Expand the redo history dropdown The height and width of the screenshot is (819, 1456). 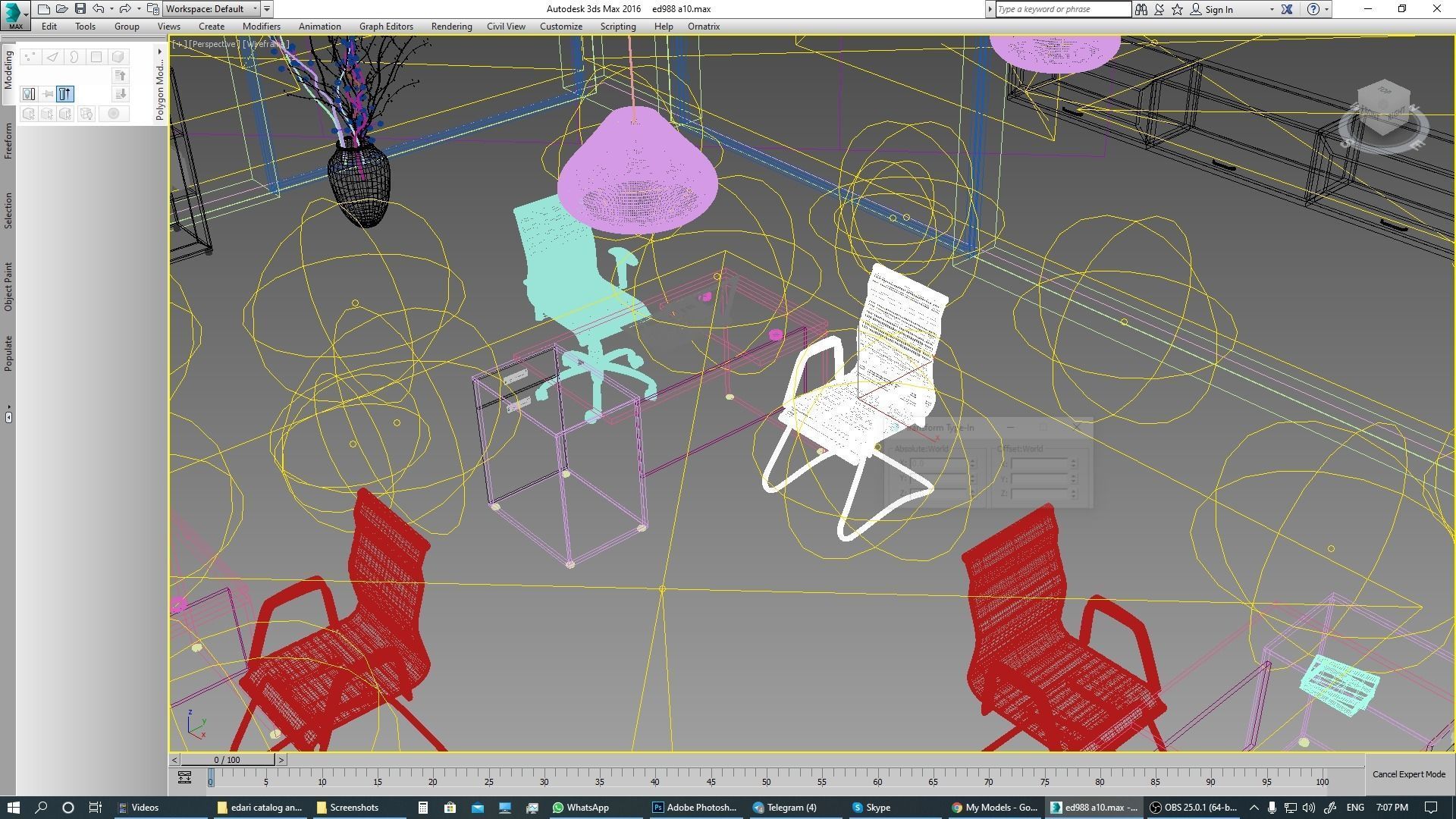(138, 9)
